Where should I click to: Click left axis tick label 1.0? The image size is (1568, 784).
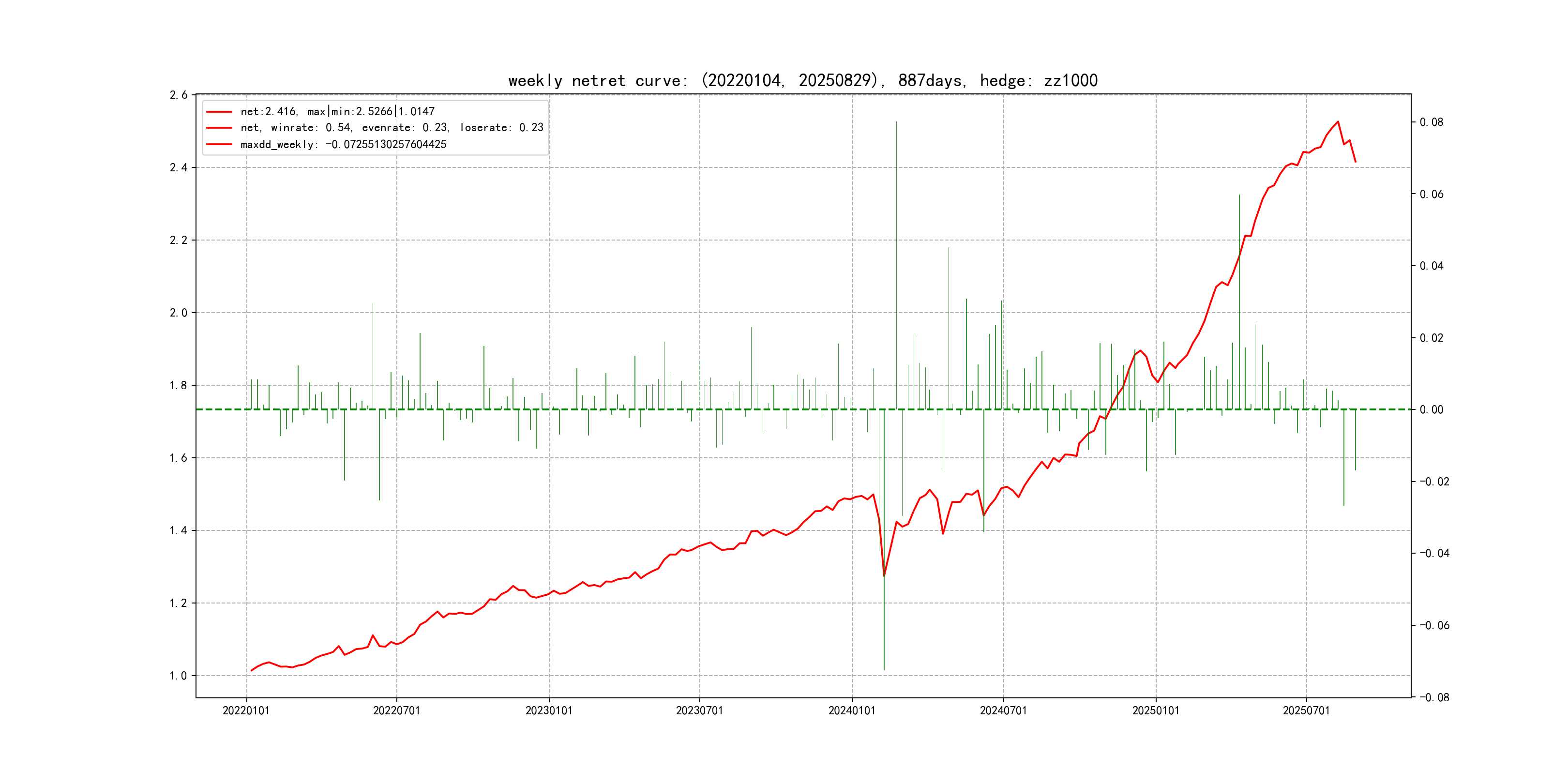point(179,676)
